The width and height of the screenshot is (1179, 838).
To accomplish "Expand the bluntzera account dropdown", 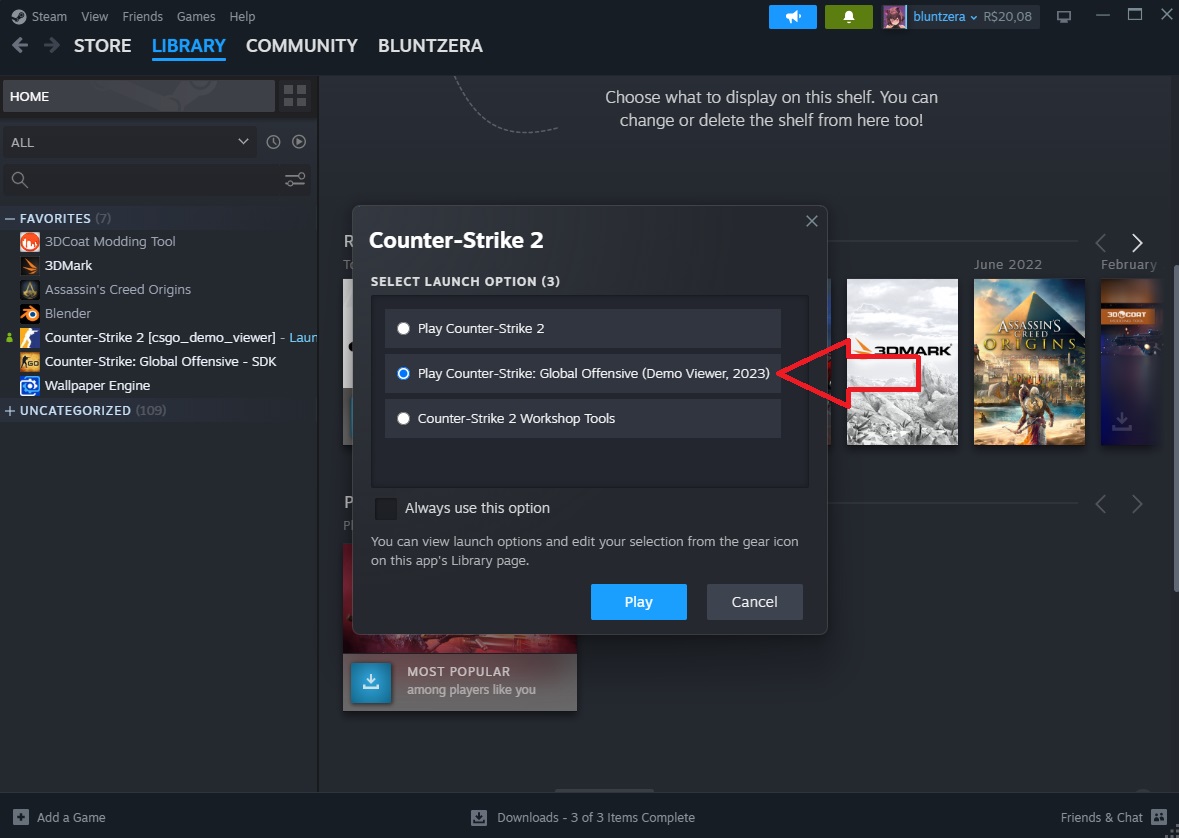I will point(945,17).
